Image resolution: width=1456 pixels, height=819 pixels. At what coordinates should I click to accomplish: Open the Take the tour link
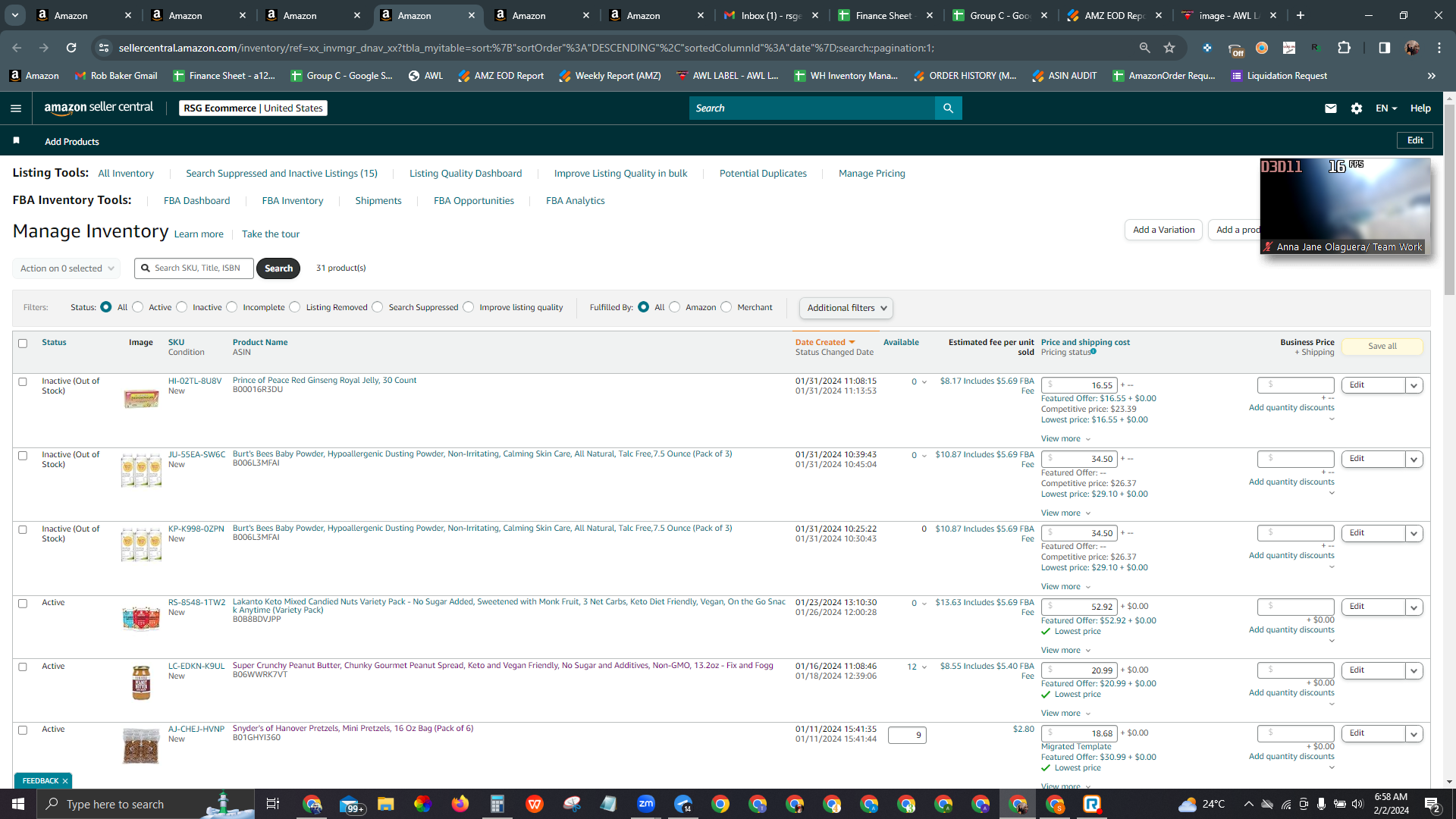click(271, 234)
